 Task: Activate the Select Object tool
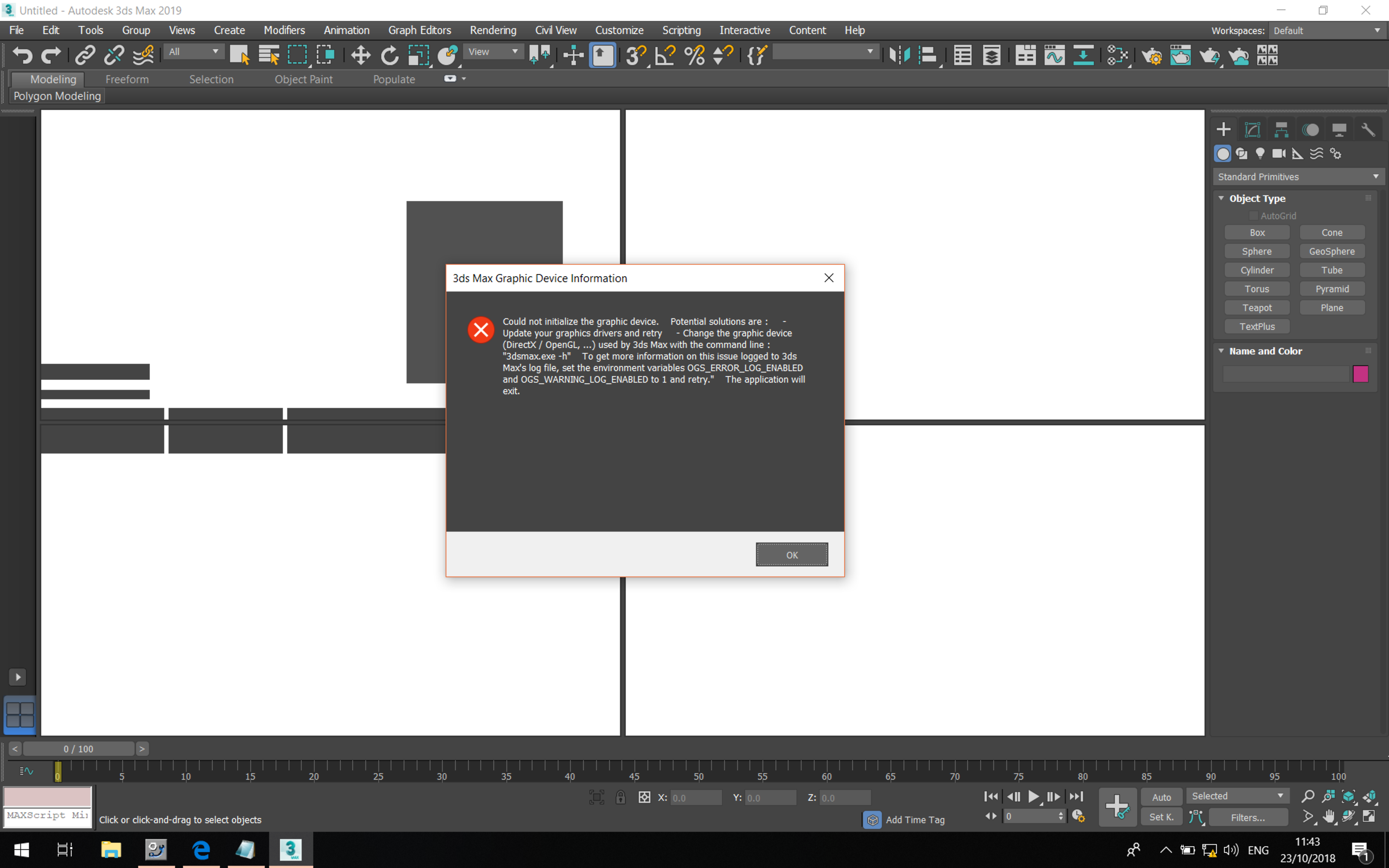[239, 55]
